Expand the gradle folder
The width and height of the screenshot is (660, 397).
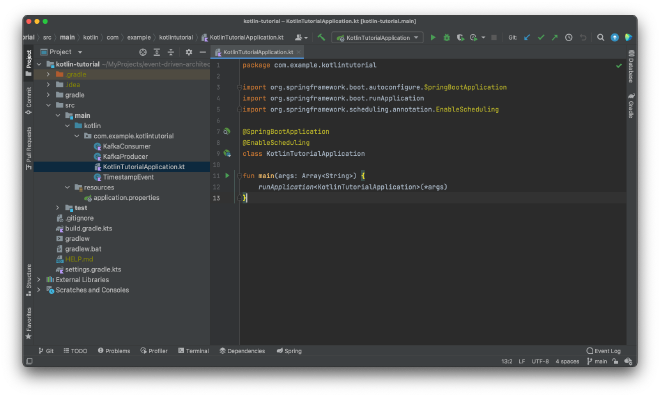coord(48,95)
